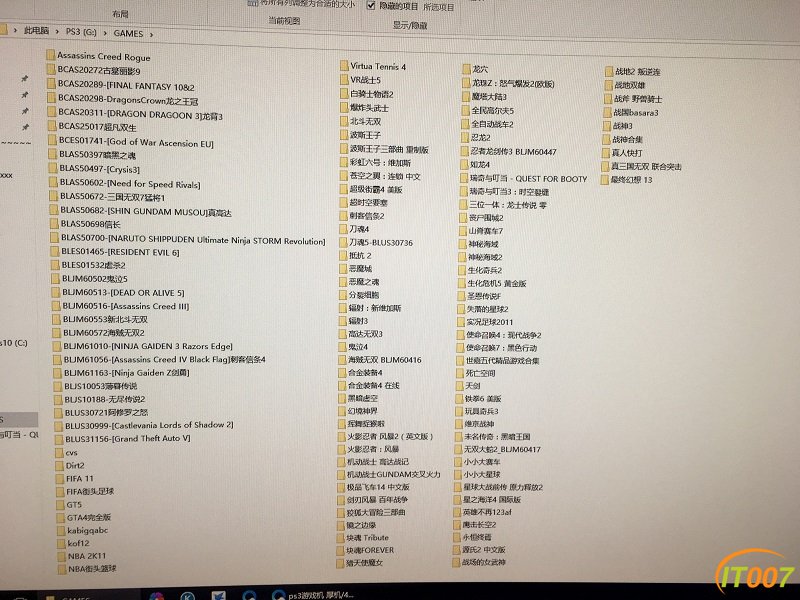Click the 合金装备4 folder icon
Image resolution: width=800 pixels, height=600 pixels.
coord(342,373)
